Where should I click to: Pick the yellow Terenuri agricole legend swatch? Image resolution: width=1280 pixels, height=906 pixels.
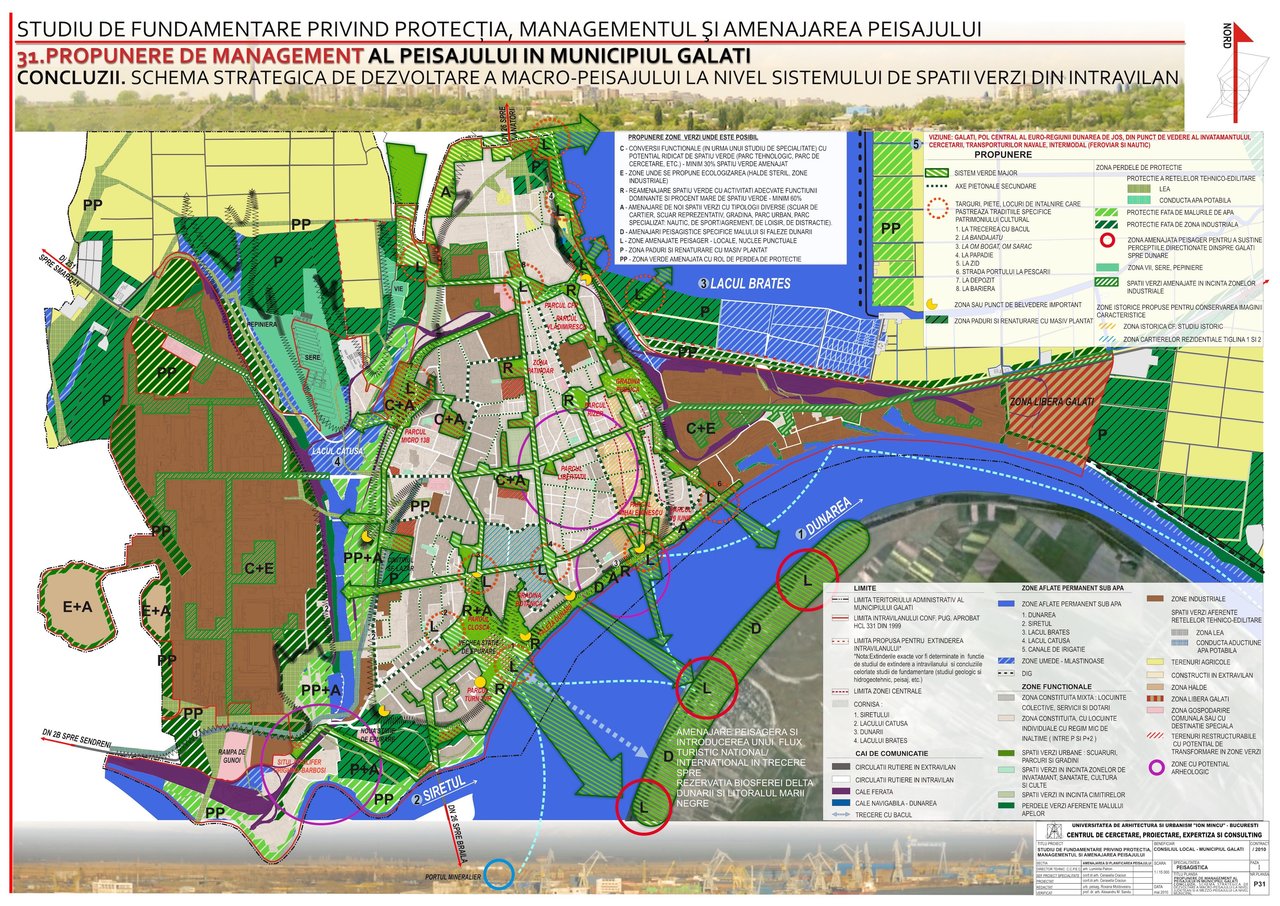tap(1155, 662)
